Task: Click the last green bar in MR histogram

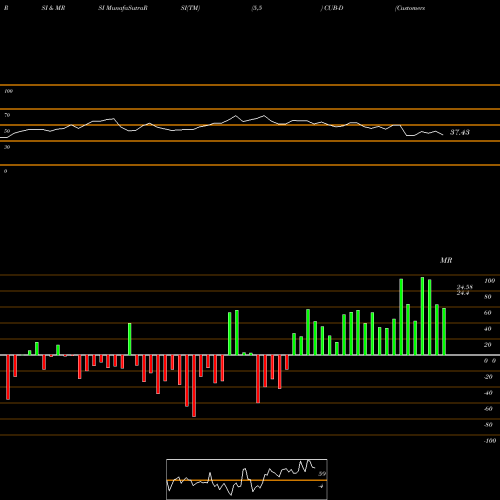Action: (444, 332)
